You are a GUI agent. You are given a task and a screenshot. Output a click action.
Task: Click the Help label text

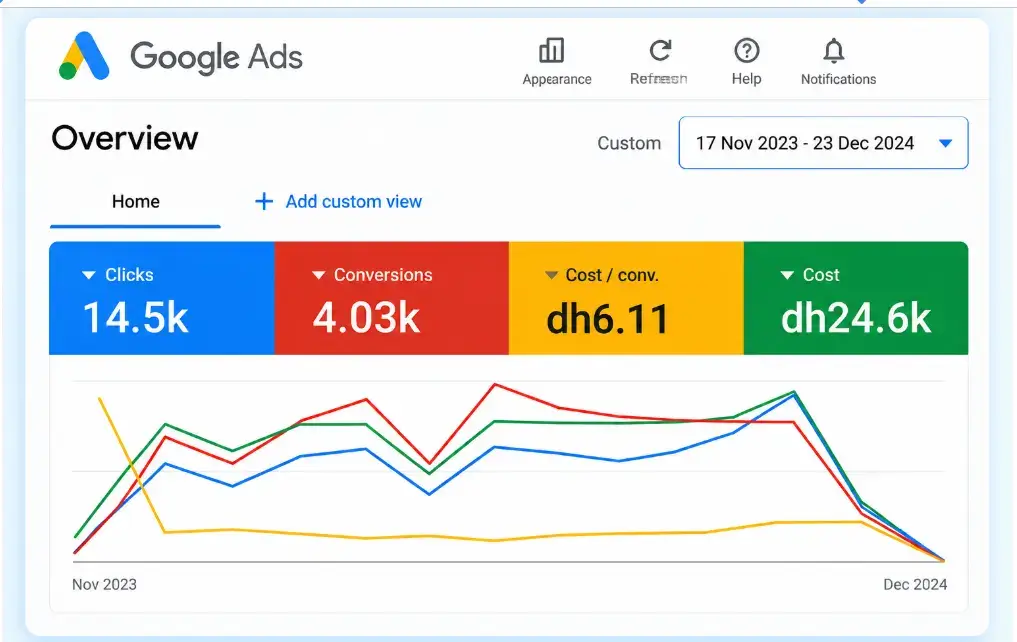coord(747,78)
